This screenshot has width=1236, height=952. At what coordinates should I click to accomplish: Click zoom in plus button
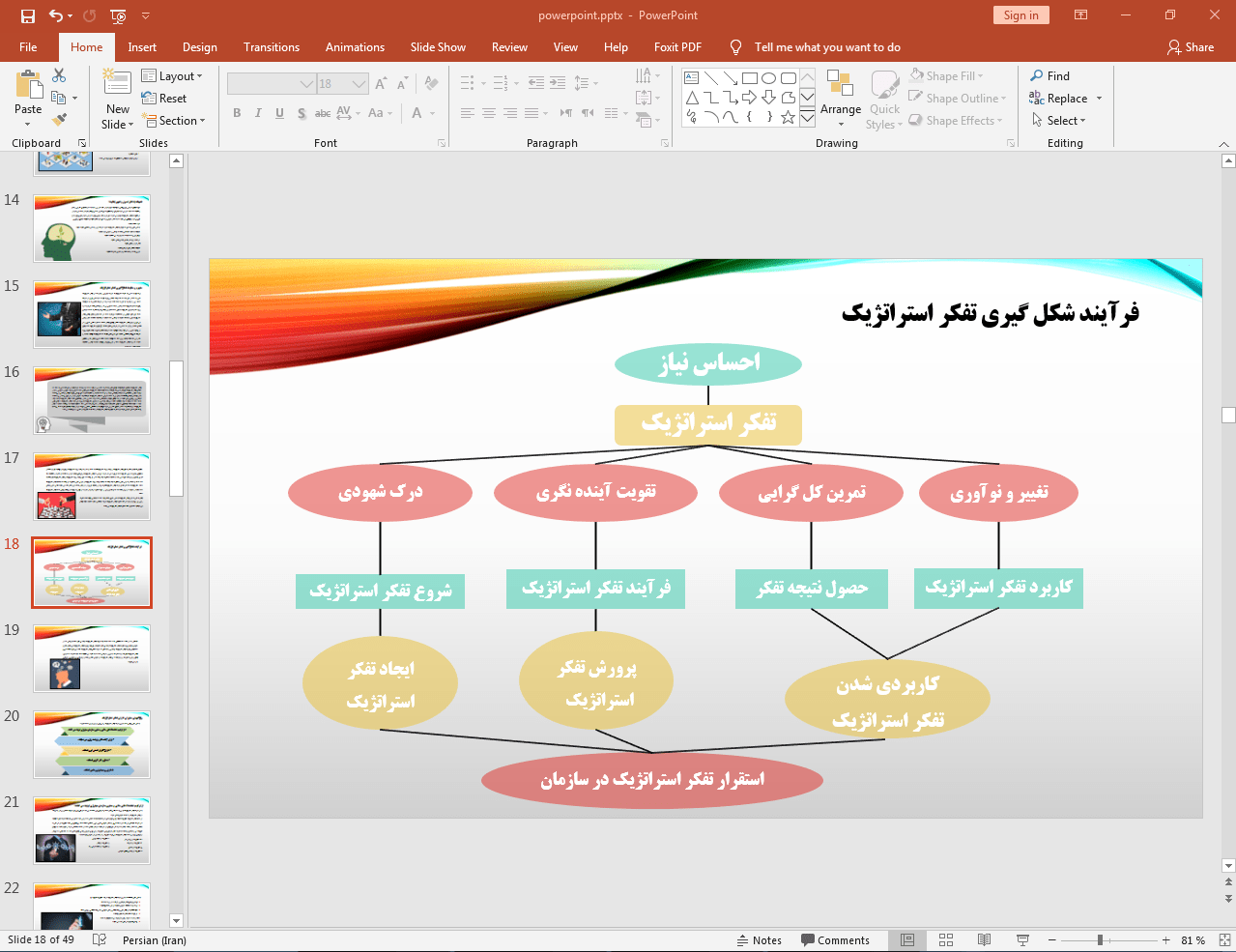(1166, 939)
